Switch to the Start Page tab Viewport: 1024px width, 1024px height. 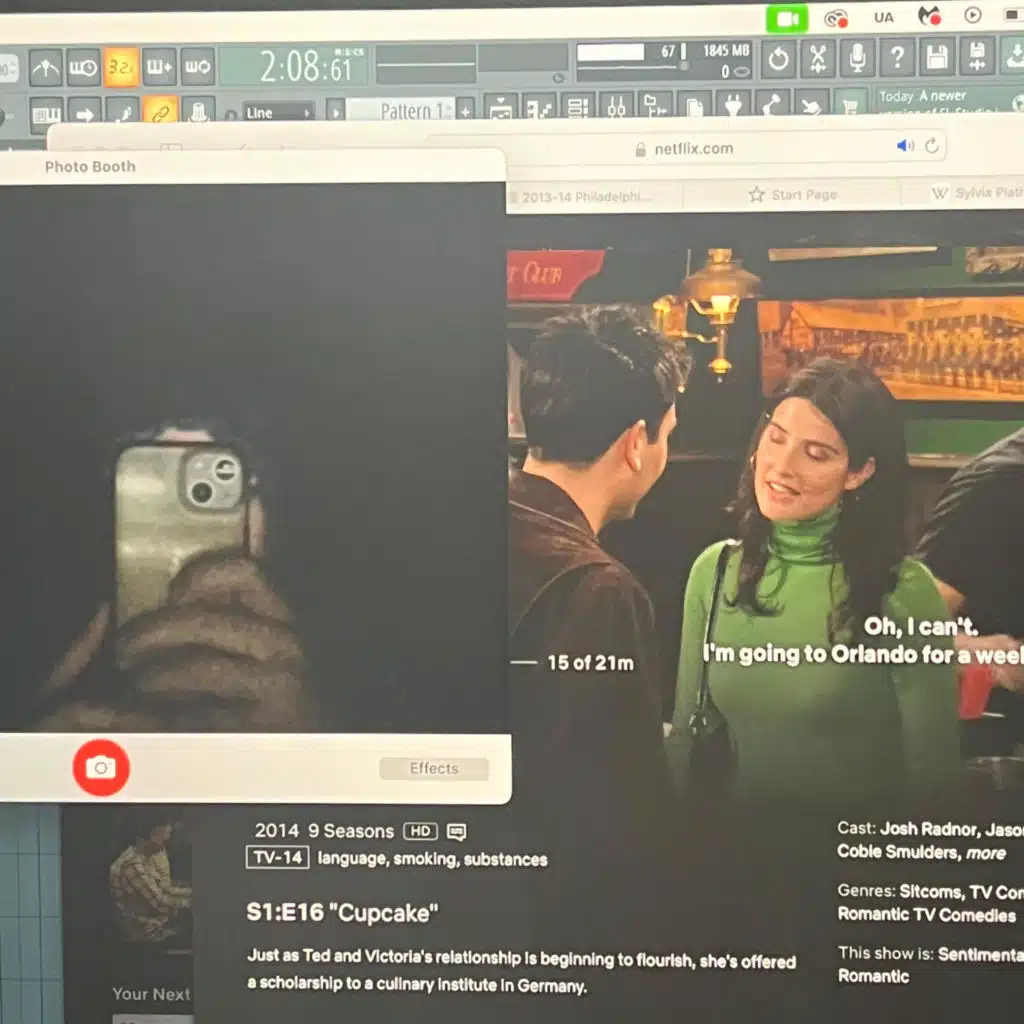[792, 195]
